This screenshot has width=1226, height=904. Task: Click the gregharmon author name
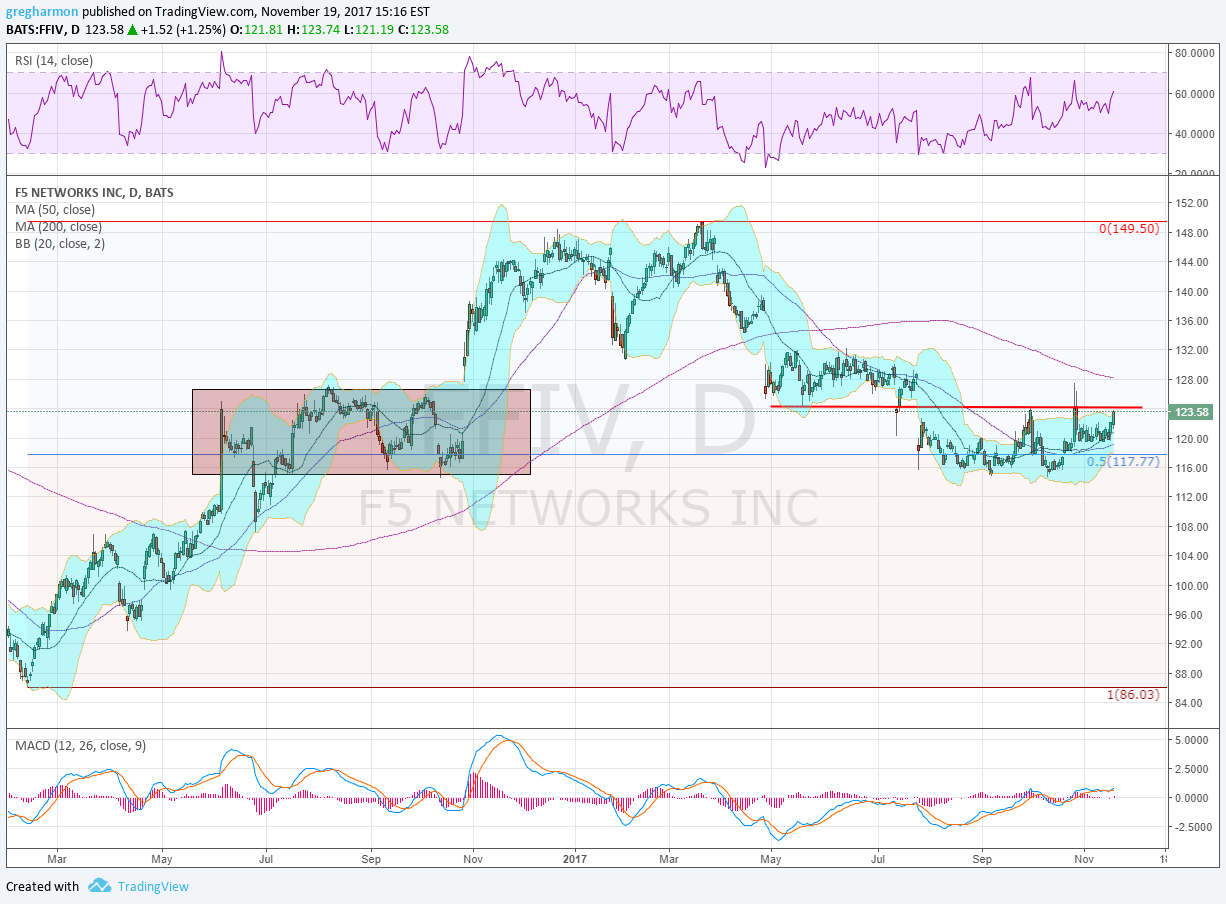42,12
